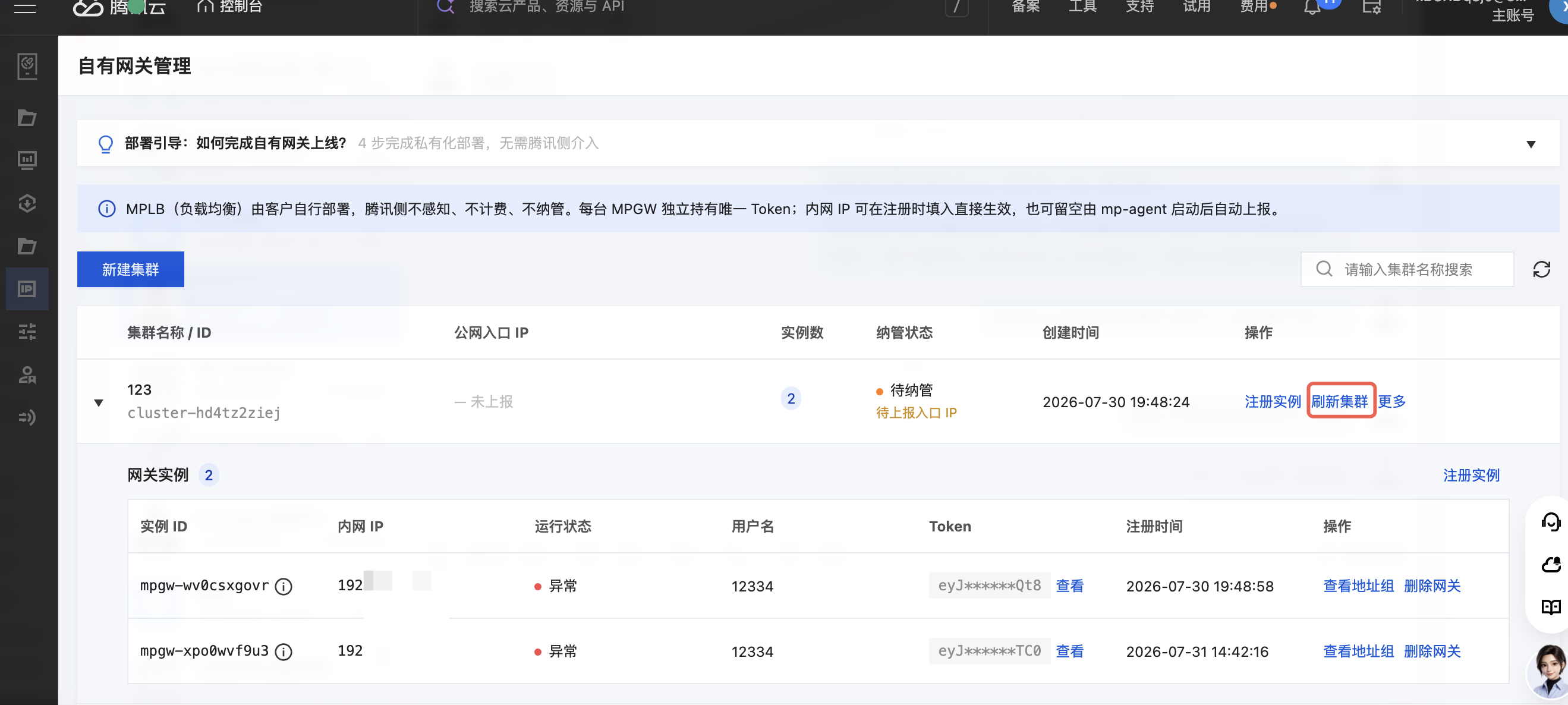
Task: Collapse the cluster 123 row
Action: 99,402
